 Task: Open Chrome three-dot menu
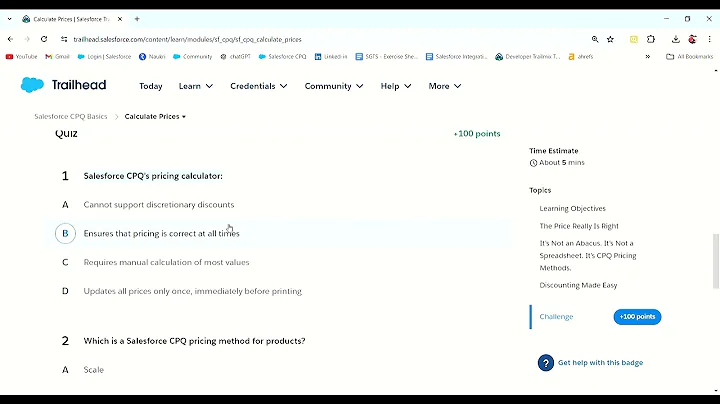point(709,39)
